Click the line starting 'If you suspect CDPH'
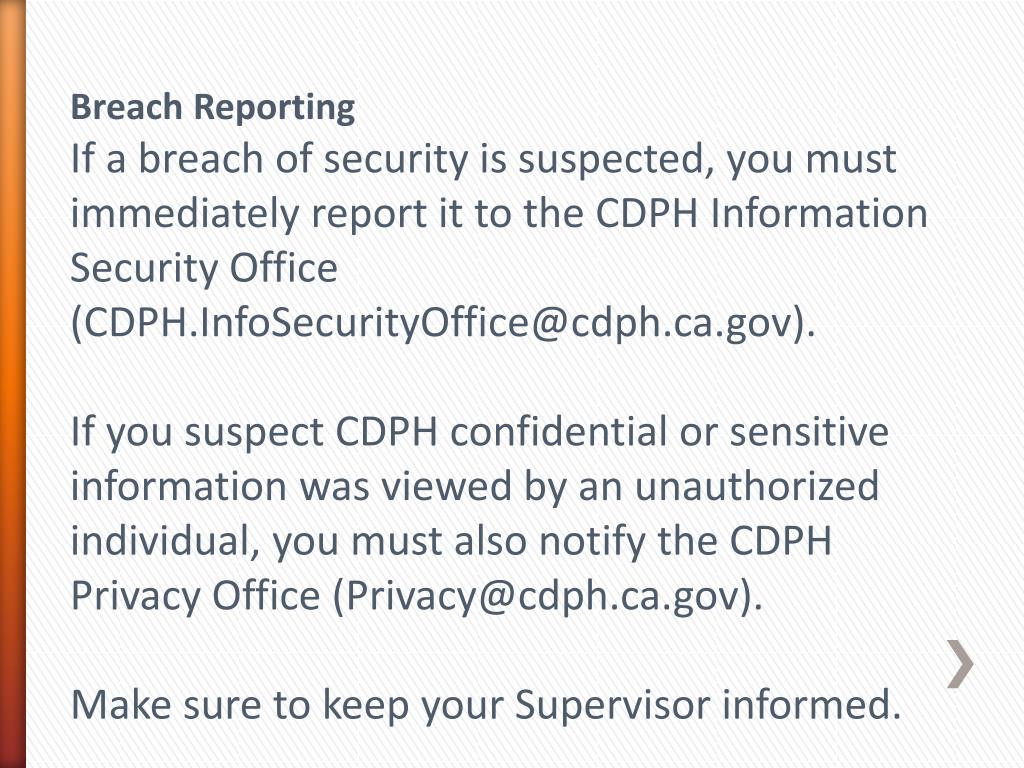Viewport: 1024px width, 768px height. click(x=480, y=432)
